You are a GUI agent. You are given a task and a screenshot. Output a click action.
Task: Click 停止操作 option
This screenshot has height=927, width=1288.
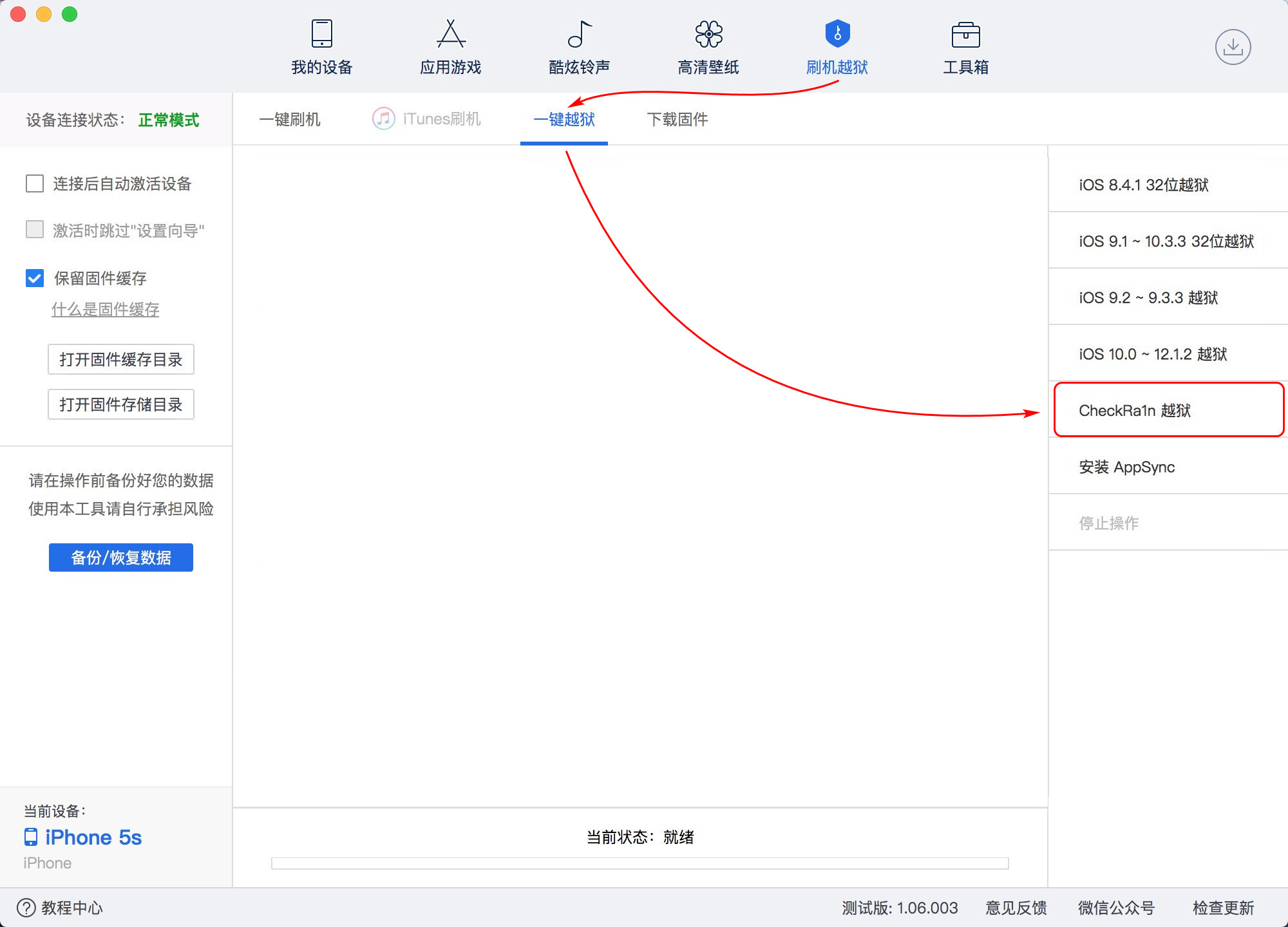pyautogui.click(x=1168, y=523)
